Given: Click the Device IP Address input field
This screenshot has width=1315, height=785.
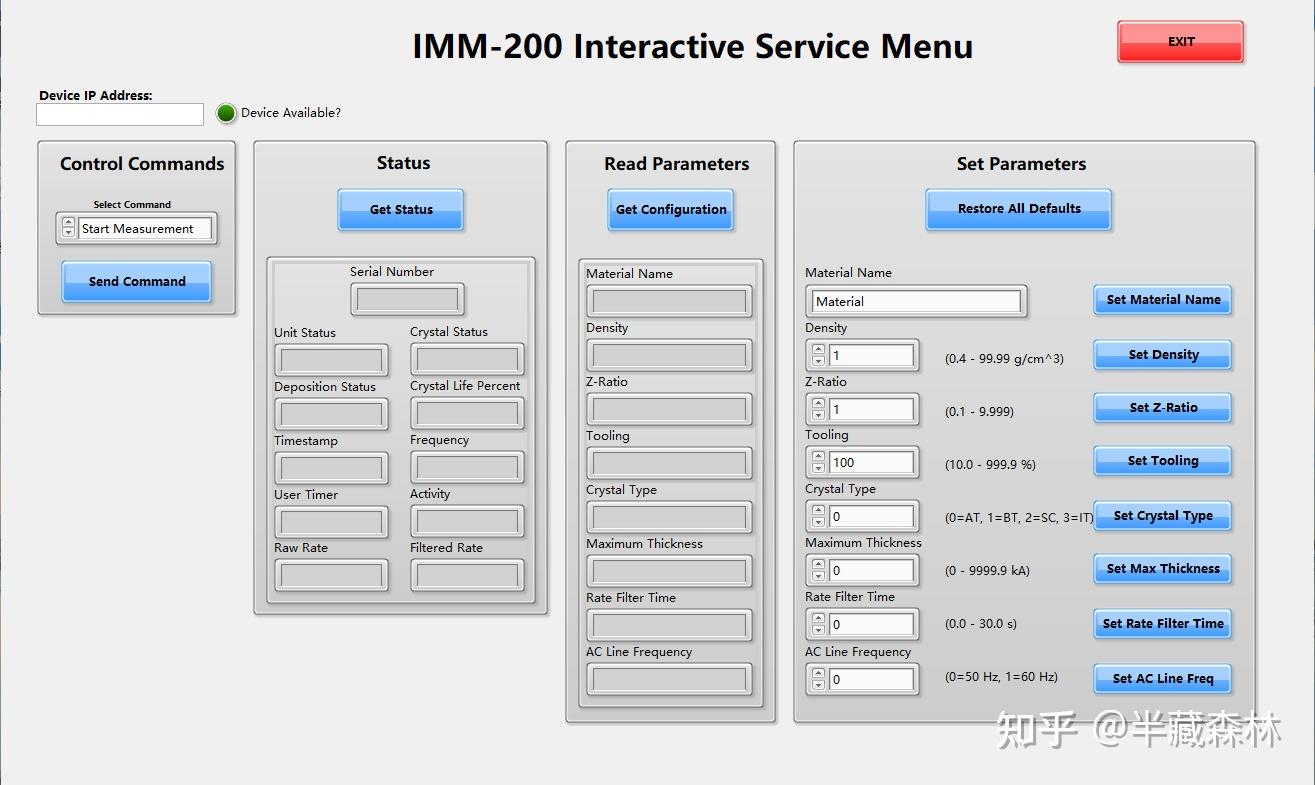Looking at the screenshot, I should [119, 114].
